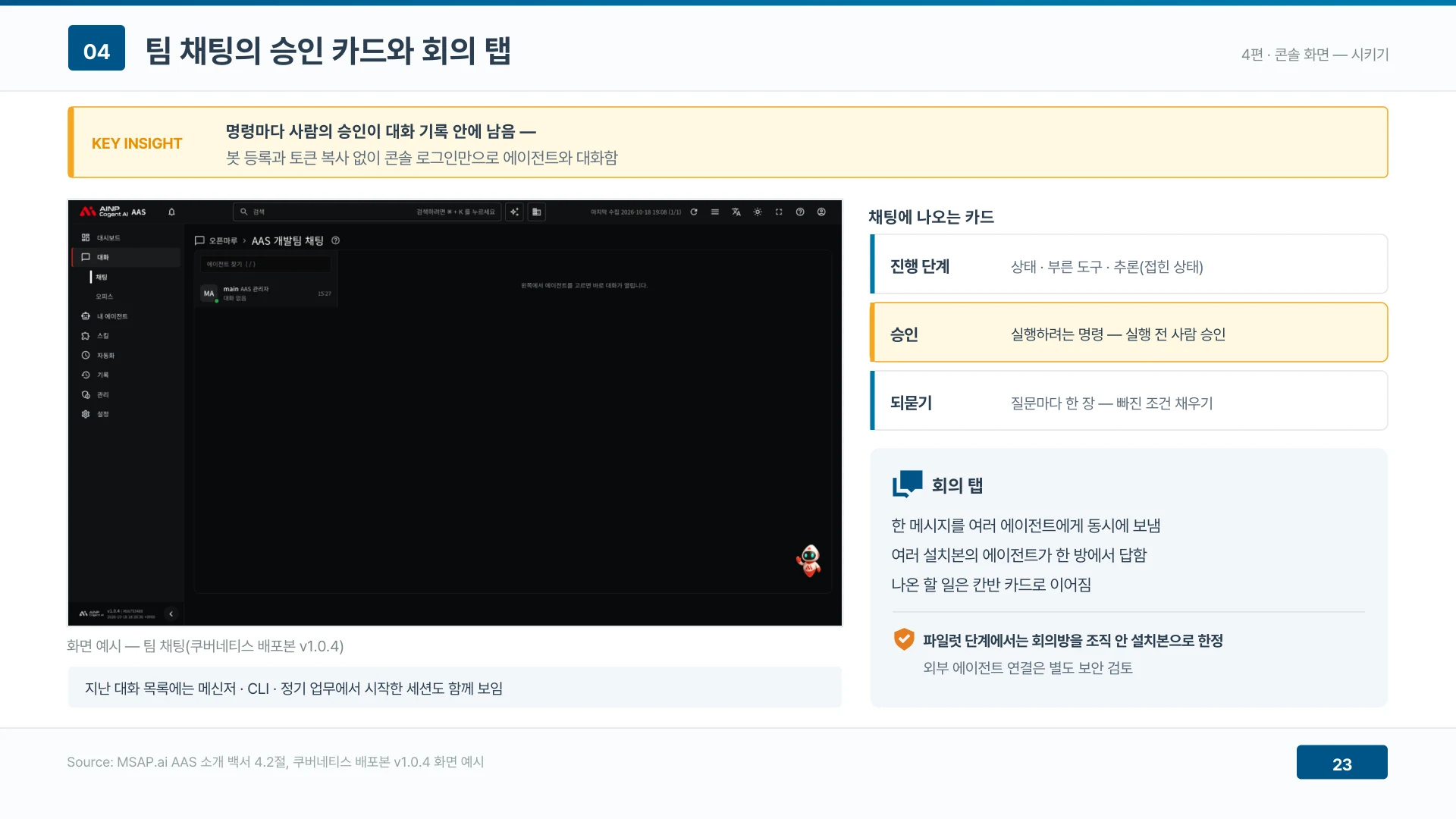Viewport: 1456px width, 819px height.
Task: Open the notifications bell in console header
Action: click(171, 212)
